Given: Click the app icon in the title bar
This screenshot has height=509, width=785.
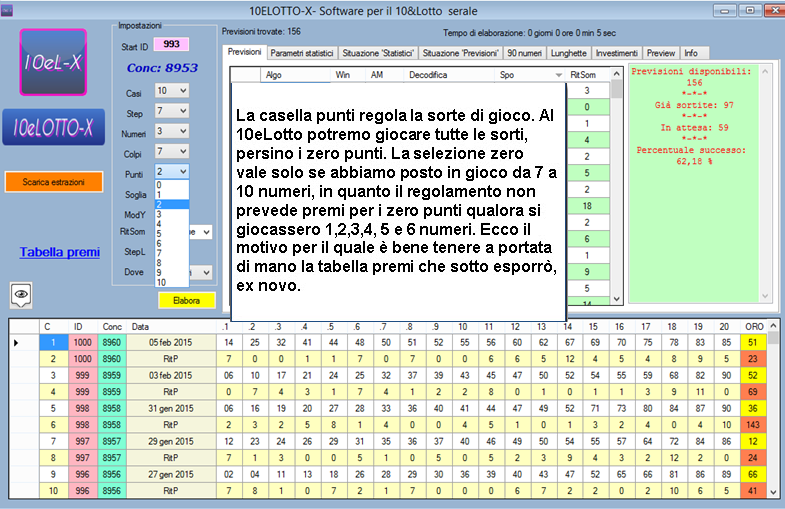Looking at the screenshot, I should (7, 11).
